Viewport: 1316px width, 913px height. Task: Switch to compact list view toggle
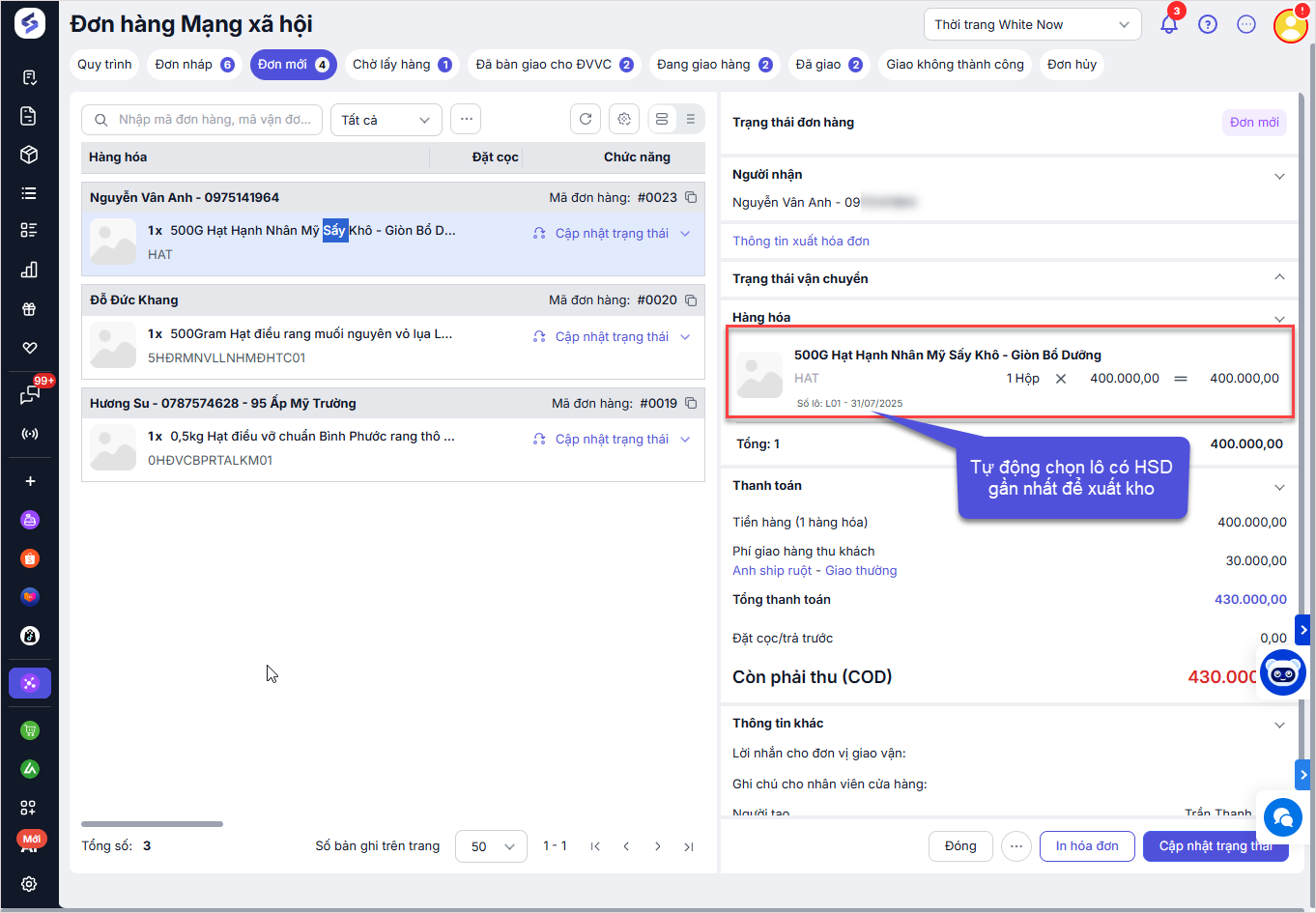(690, 119)
